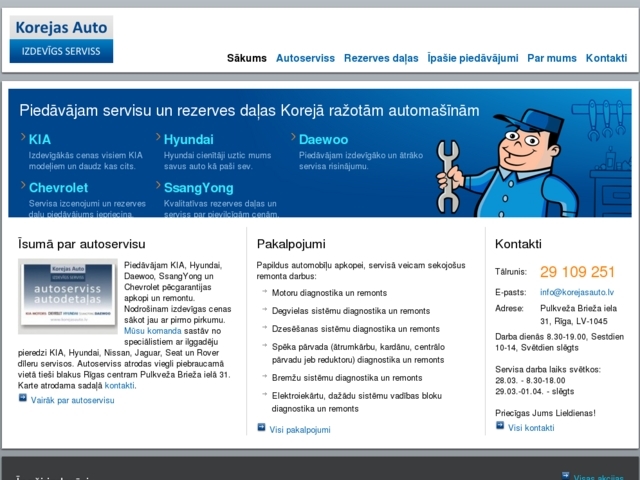Click the arrow icon beside Visas akcijas
This screenshot has width=640, height=480.
(x=565, y=475)
